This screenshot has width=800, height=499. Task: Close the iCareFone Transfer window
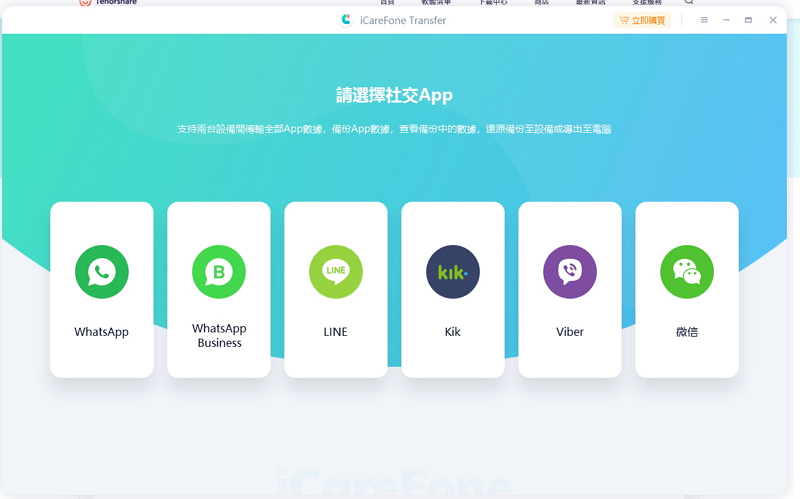tap(773, 20)
